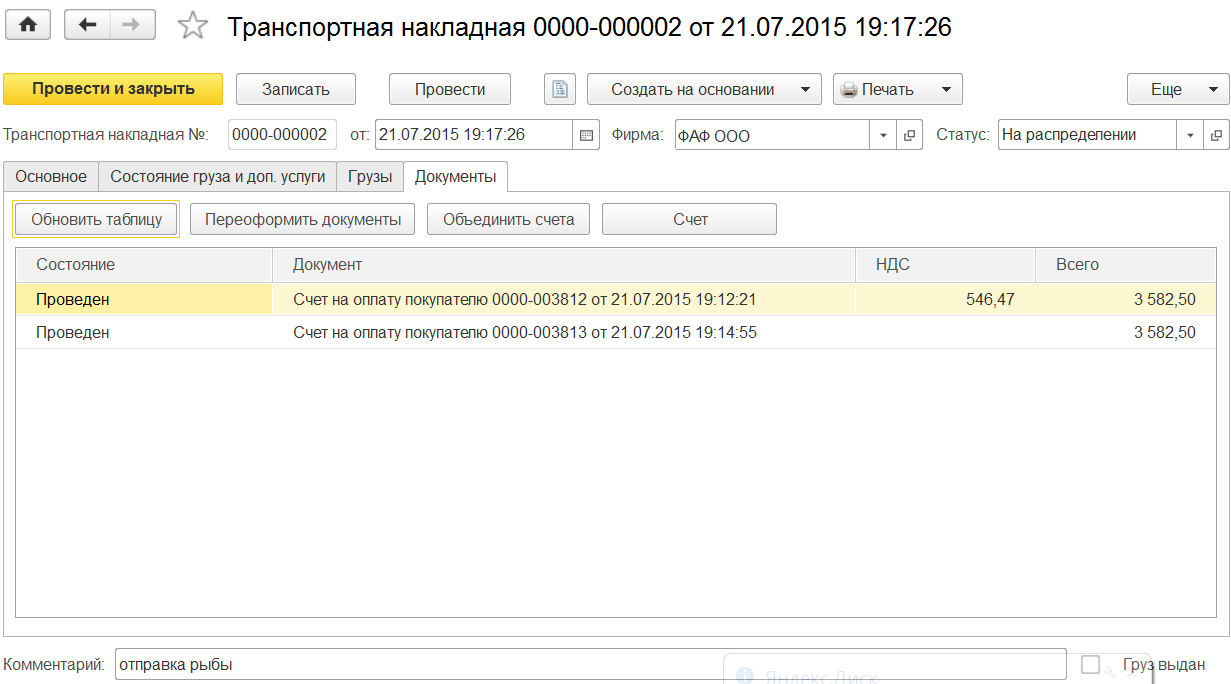Click the Статус field На распределении
Screen dimensions: 1231x684
click(1088, 135)
